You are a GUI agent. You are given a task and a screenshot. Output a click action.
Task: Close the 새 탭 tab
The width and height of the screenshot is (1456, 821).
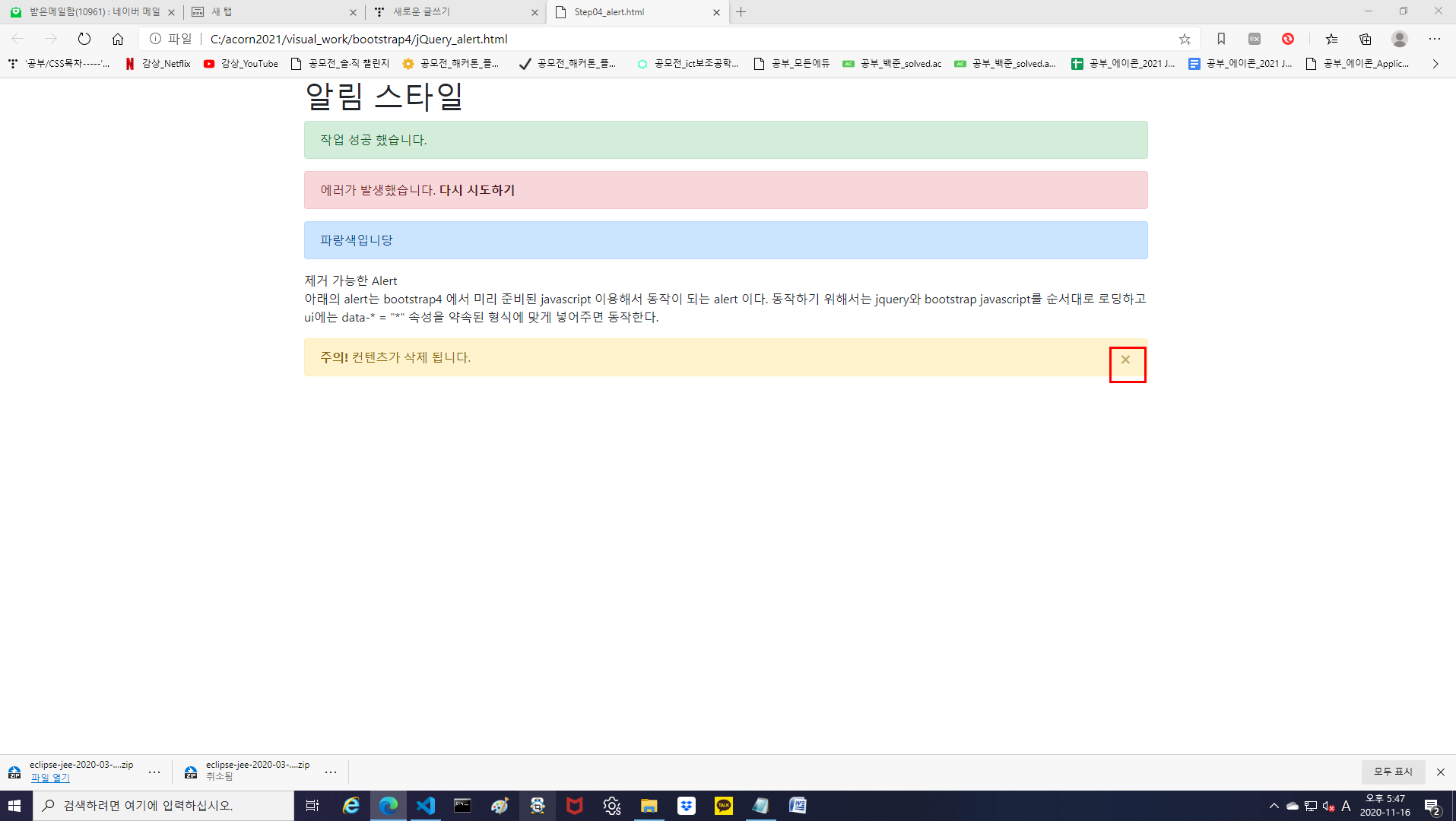click(353, 12)
